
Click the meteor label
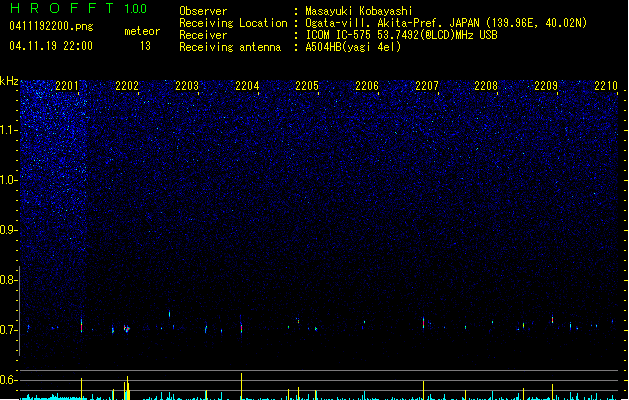(142, 31)
